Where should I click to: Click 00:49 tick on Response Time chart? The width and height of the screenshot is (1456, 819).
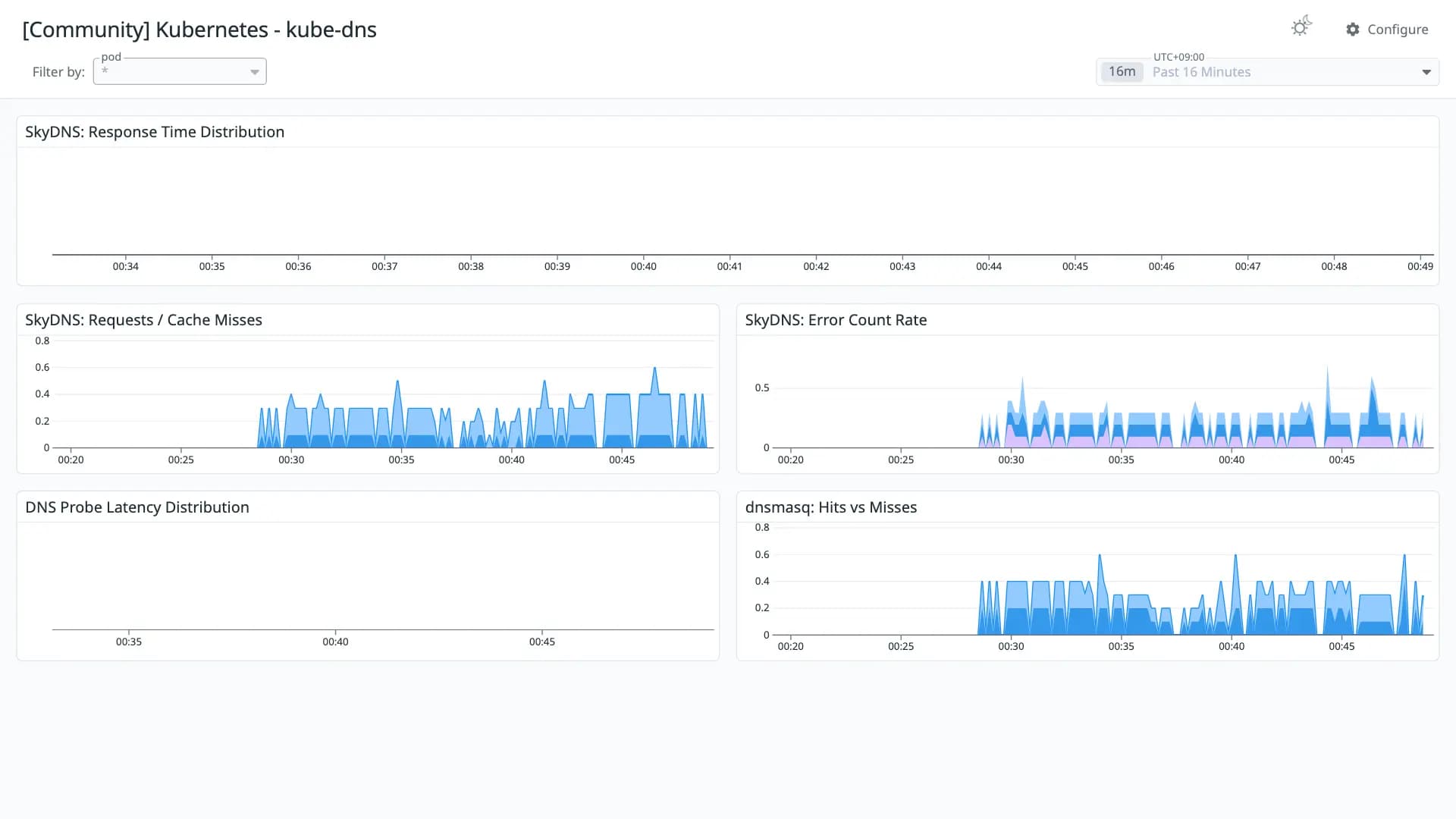[1420, 266]
